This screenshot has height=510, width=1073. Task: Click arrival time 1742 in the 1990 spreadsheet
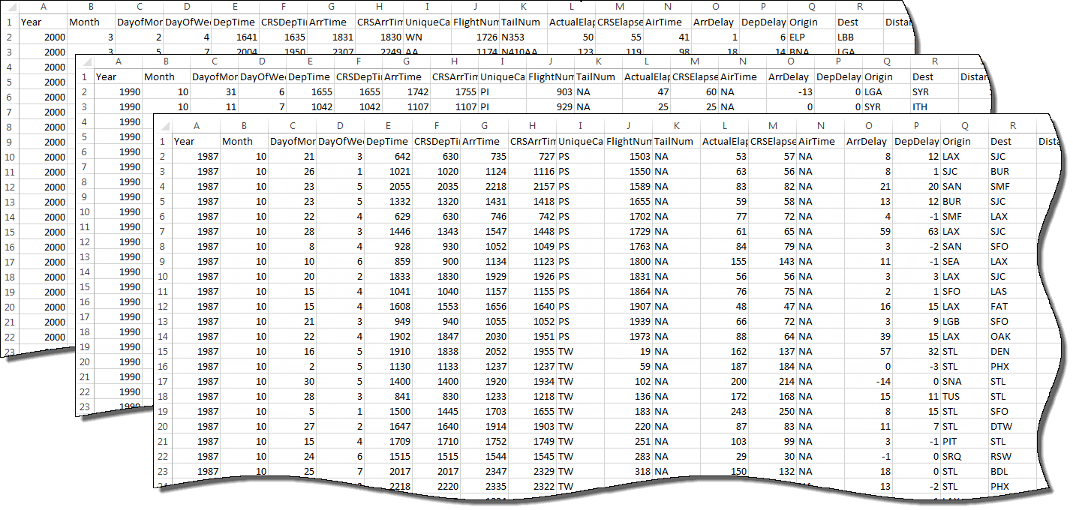coord(406,92)
